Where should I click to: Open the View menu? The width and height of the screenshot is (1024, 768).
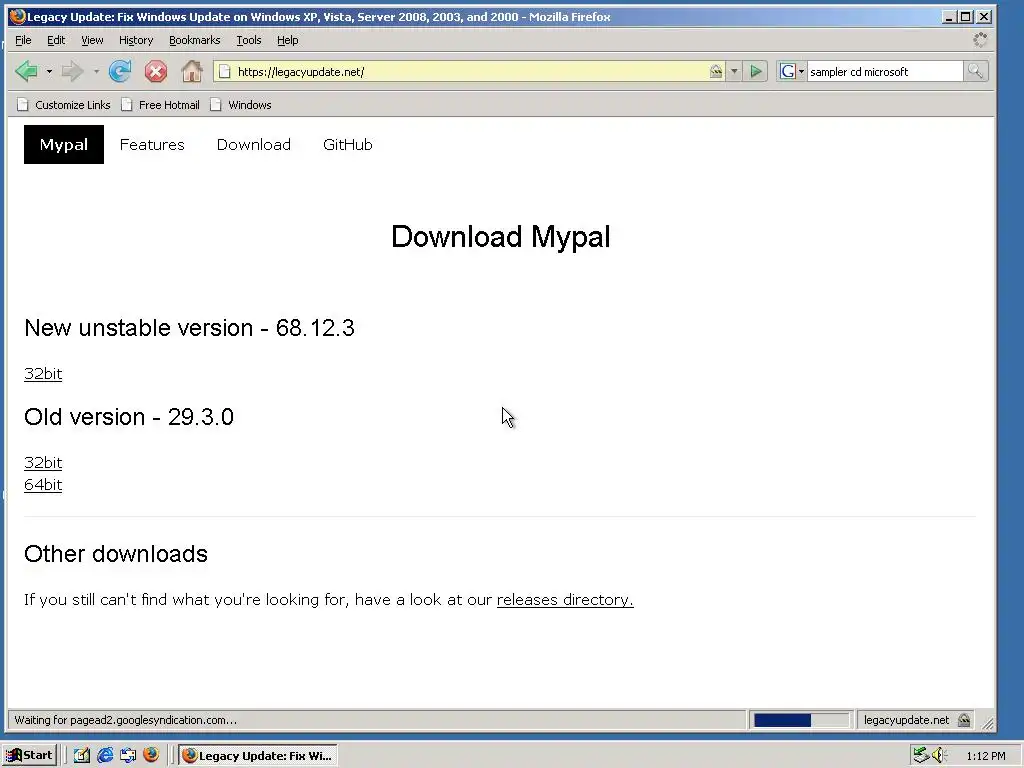coord(92,40)
